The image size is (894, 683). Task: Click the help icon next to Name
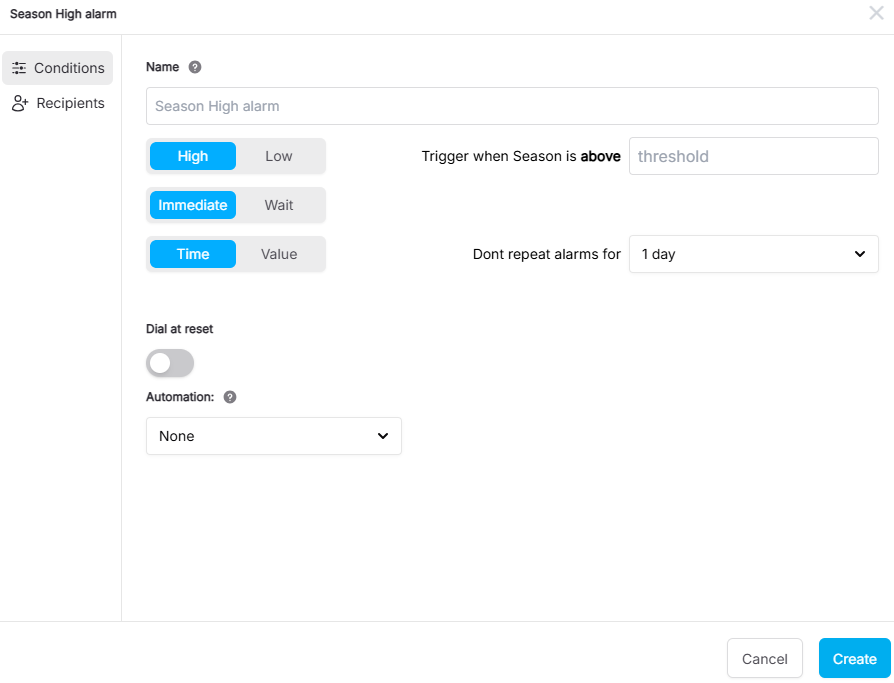(195, 67)
